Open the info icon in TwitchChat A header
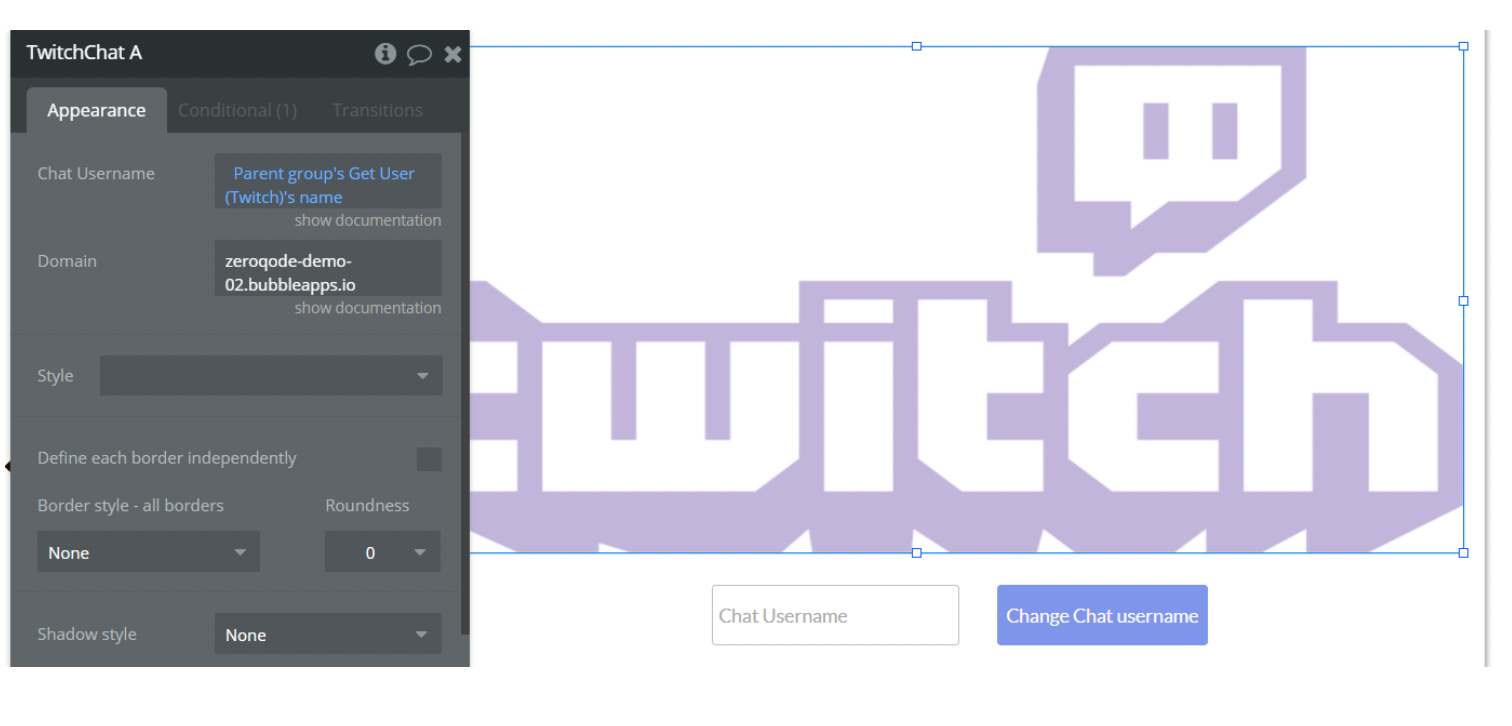Image resolution: width=1512 pixels, height=726 pixels. tap(385, 54)
